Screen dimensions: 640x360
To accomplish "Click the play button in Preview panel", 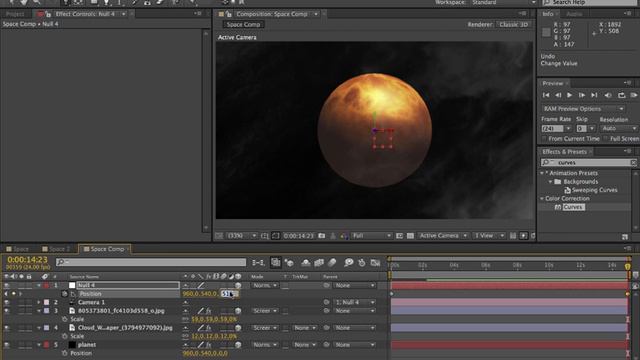I will [569, 95].
